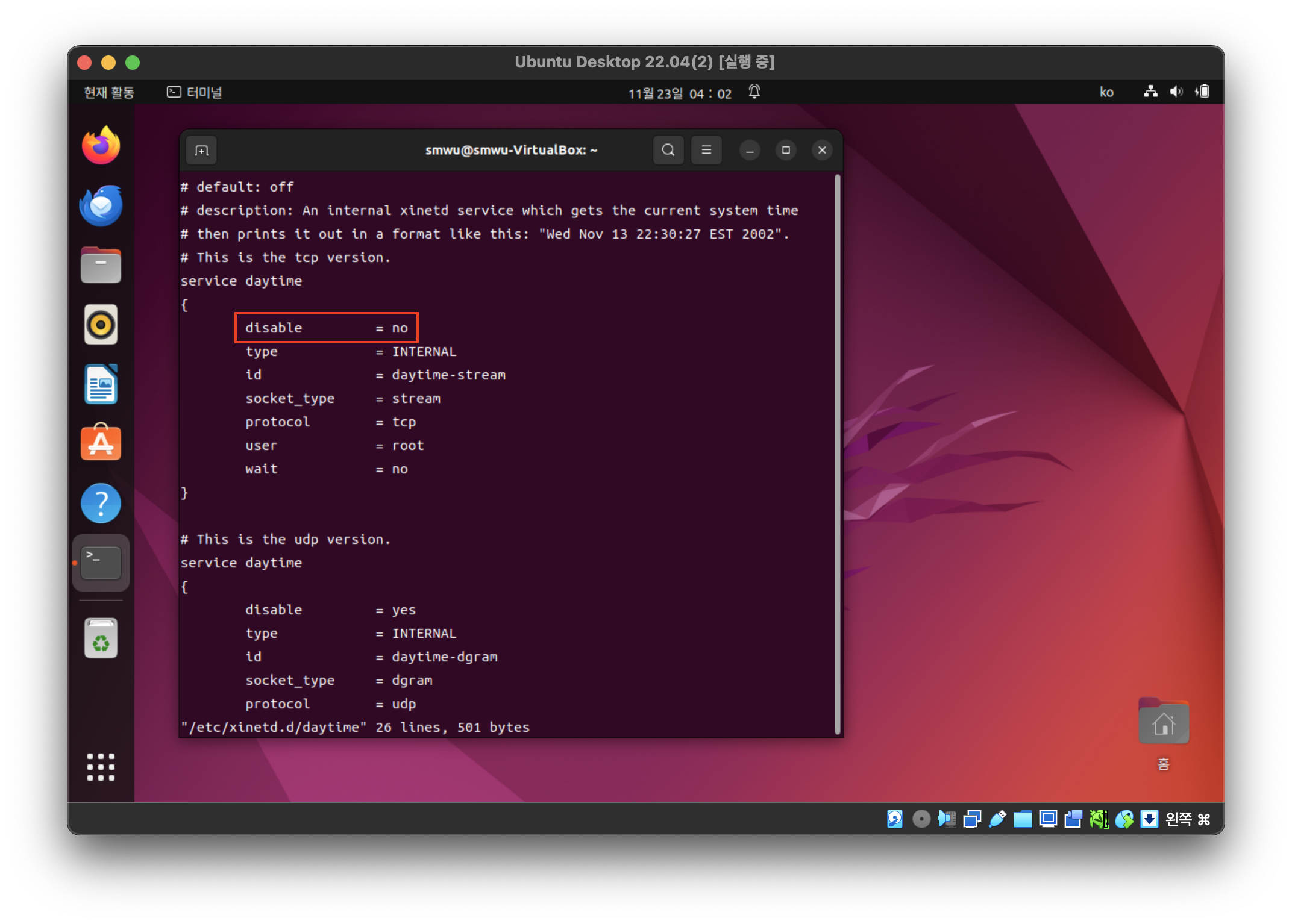The height and width of the screenshot is (924, 1292).
Task: Close the terminal window
Action: point(822,150)
